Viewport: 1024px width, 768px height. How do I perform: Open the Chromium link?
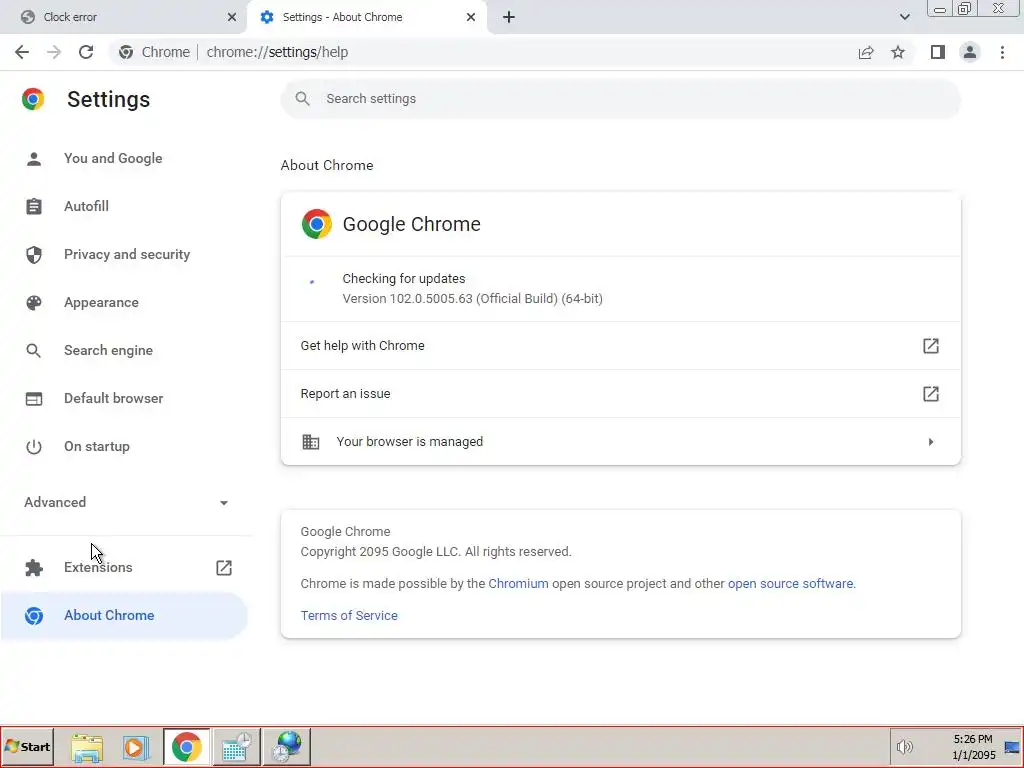519,584
